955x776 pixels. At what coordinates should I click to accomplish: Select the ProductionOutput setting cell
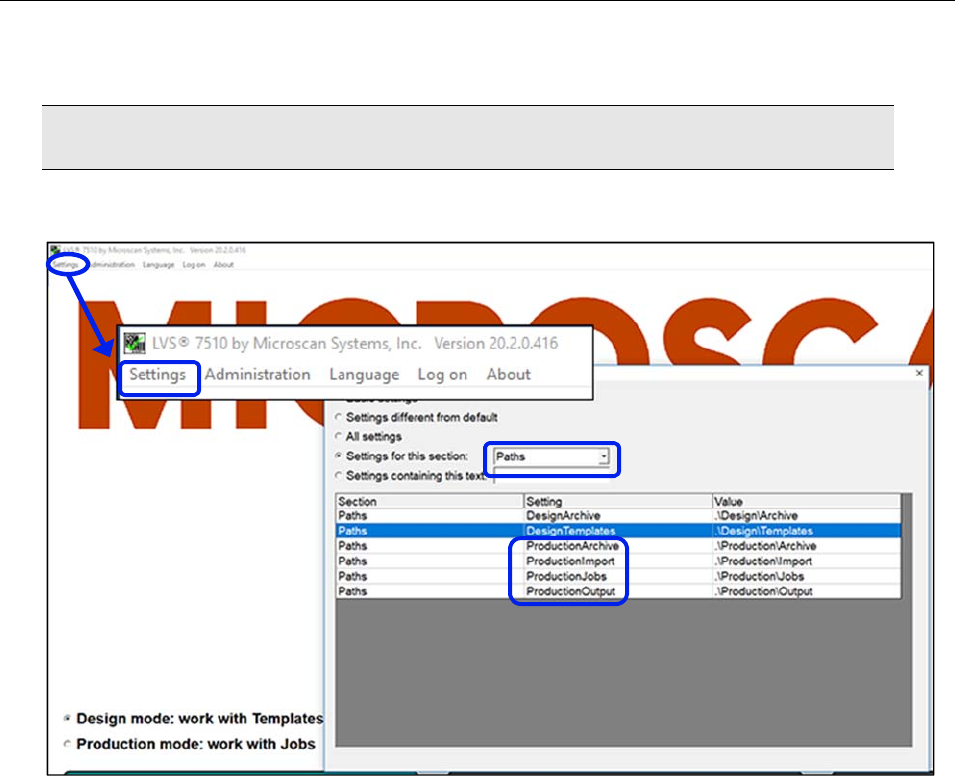point(618,591)
